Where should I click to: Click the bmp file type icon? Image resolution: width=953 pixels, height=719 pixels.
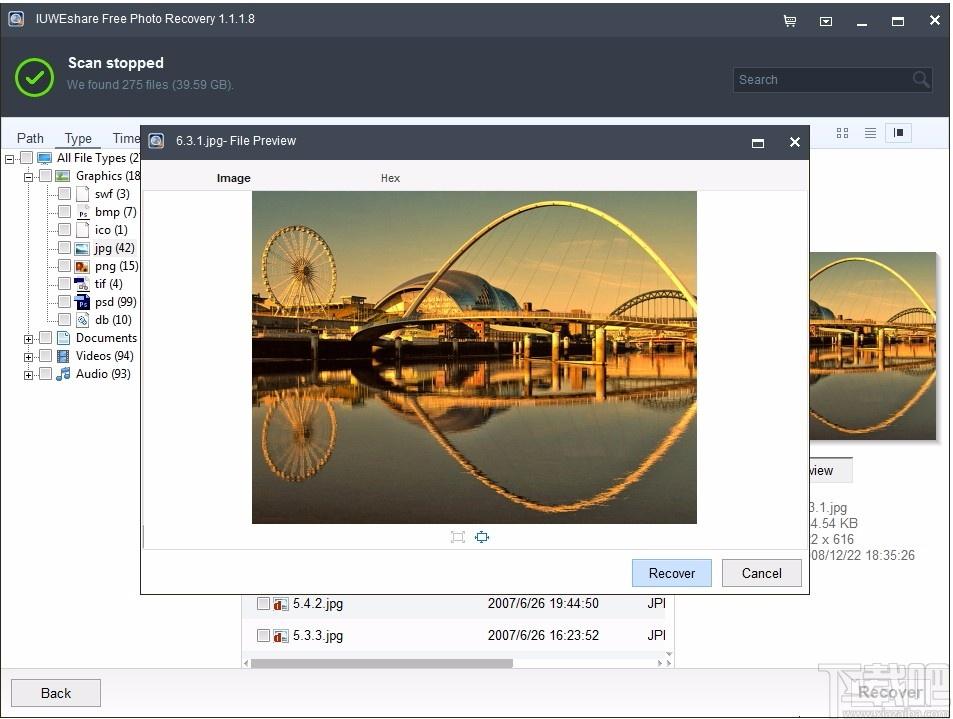coord(83,212)
